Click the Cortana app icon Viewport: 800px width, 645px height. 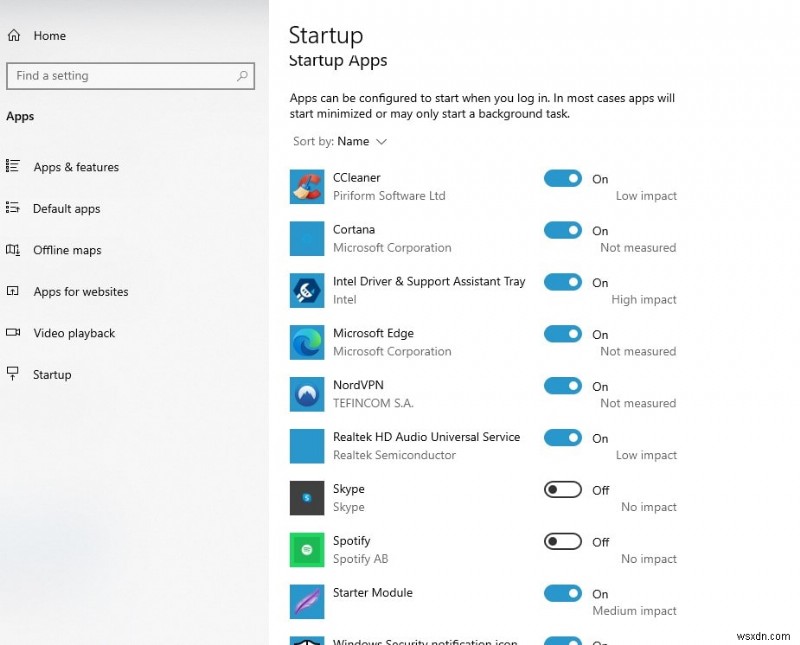(x=306, y=238)
